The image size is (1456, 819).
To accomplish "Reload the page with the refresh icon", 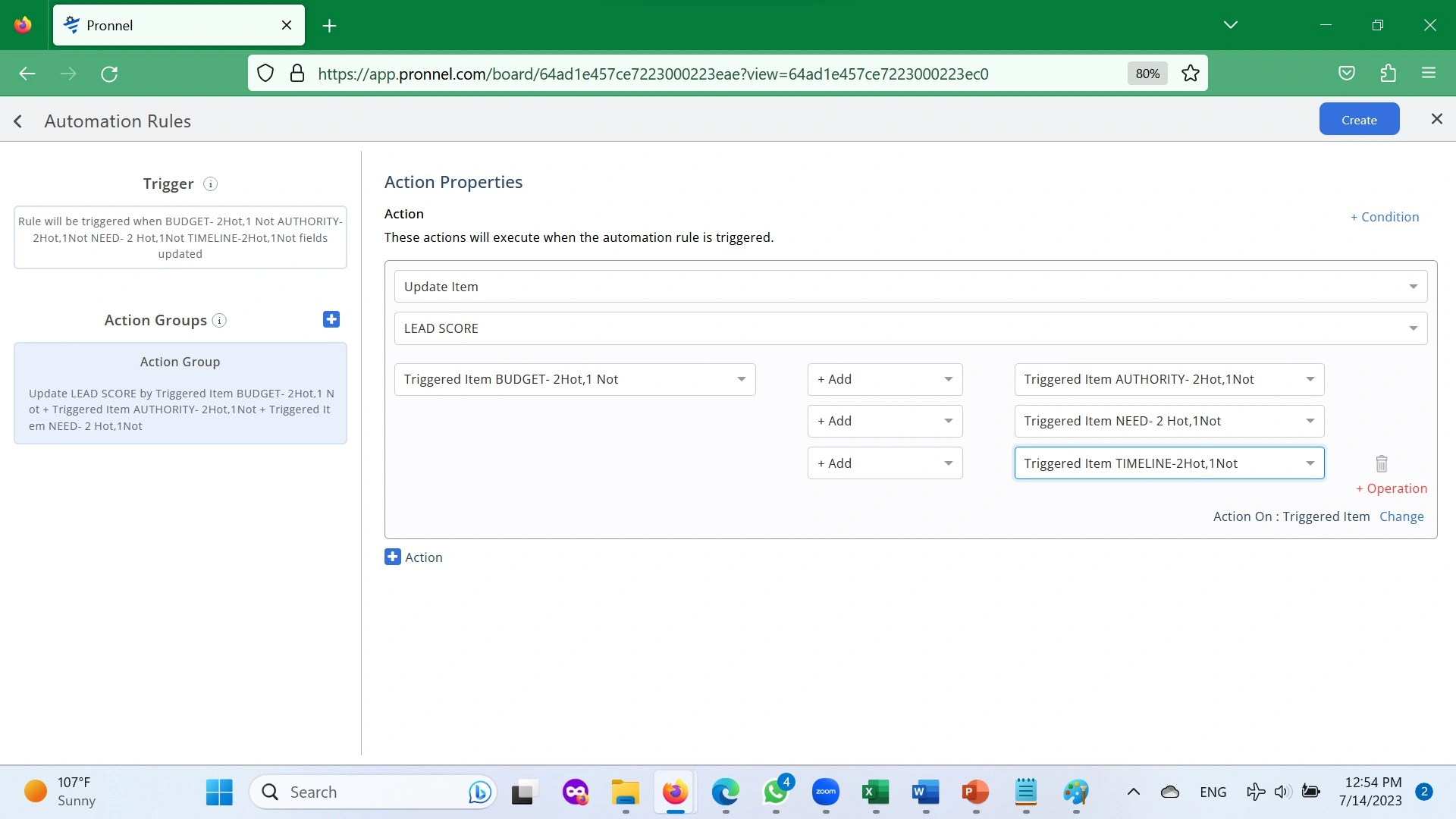I will (x=109, y=74).
